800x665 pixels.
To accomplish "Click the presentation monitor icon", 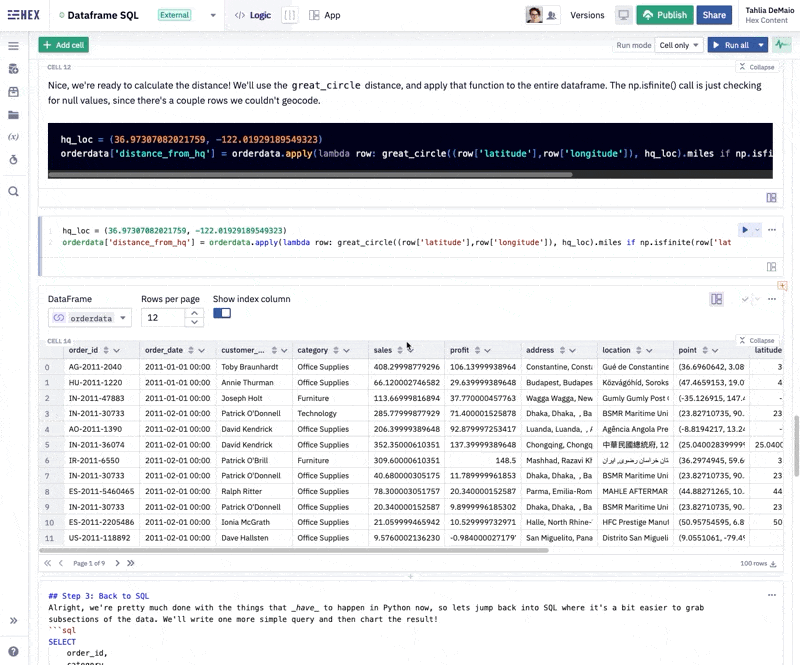I will coord(623,15).
